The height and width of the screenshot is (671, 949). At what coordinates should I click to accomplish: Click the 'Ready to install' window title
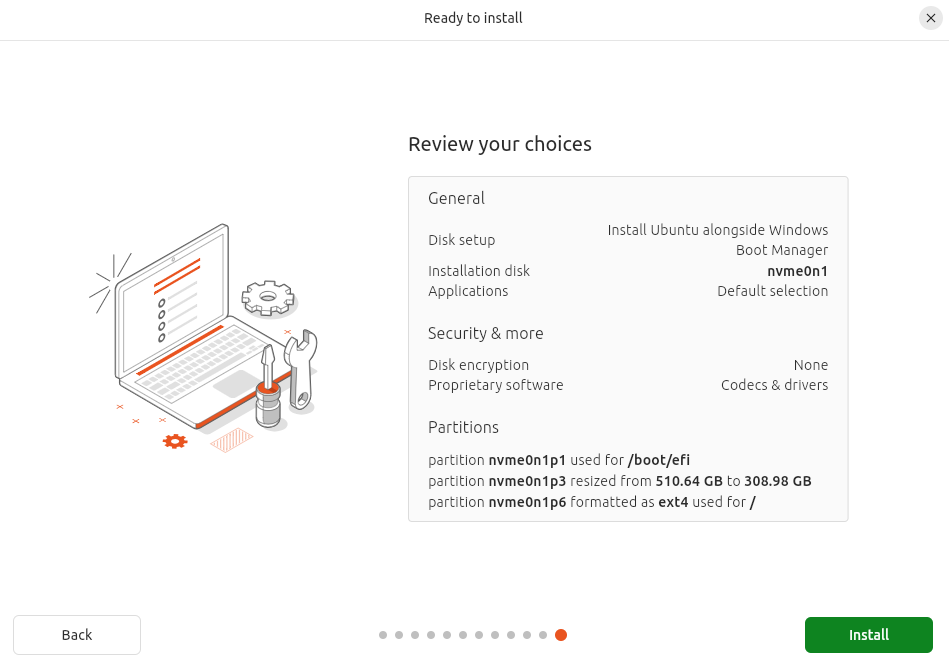tap(473, 18)
